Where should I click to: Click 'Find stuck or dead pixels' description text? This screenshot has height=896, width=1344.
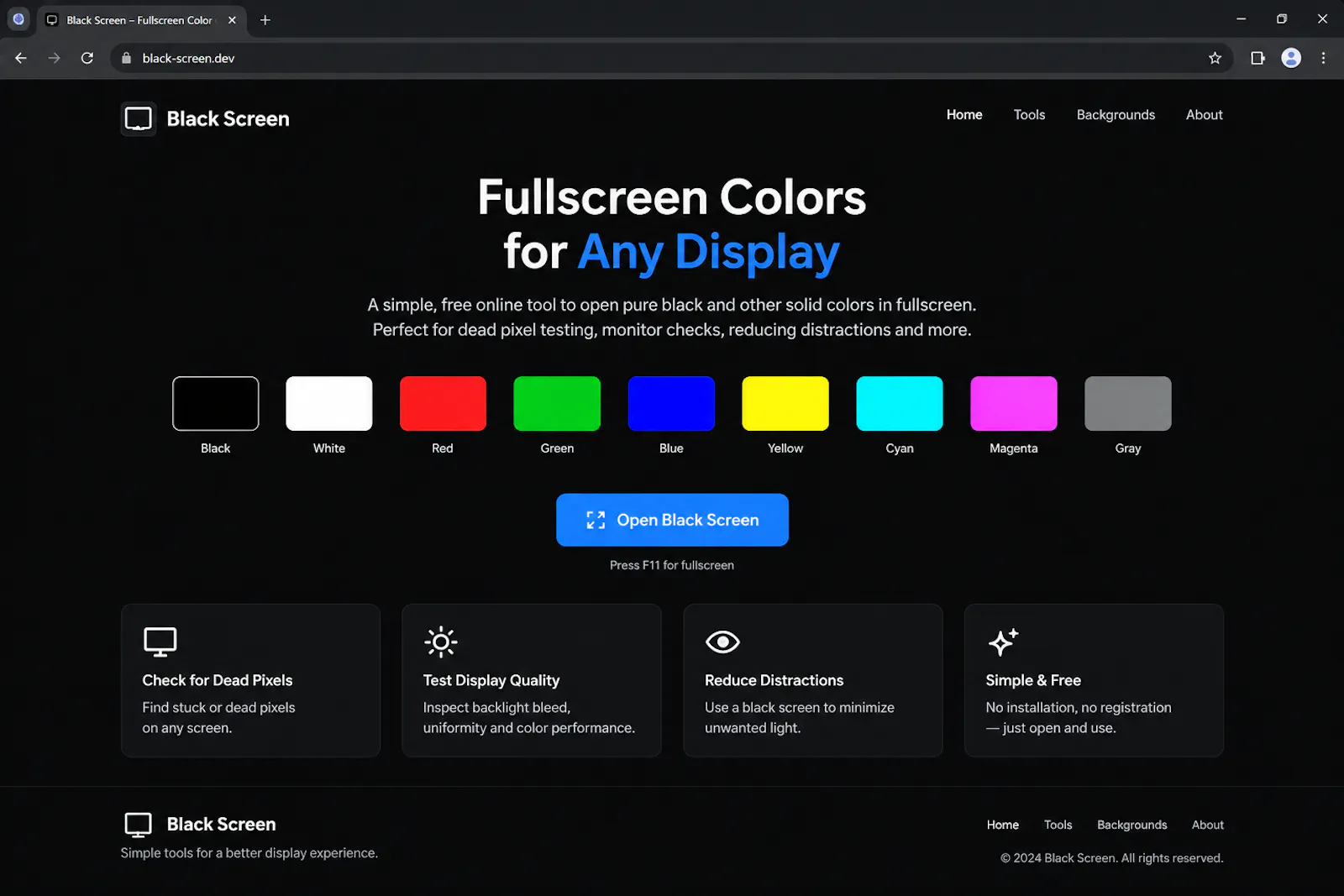[x=218, y=708]
